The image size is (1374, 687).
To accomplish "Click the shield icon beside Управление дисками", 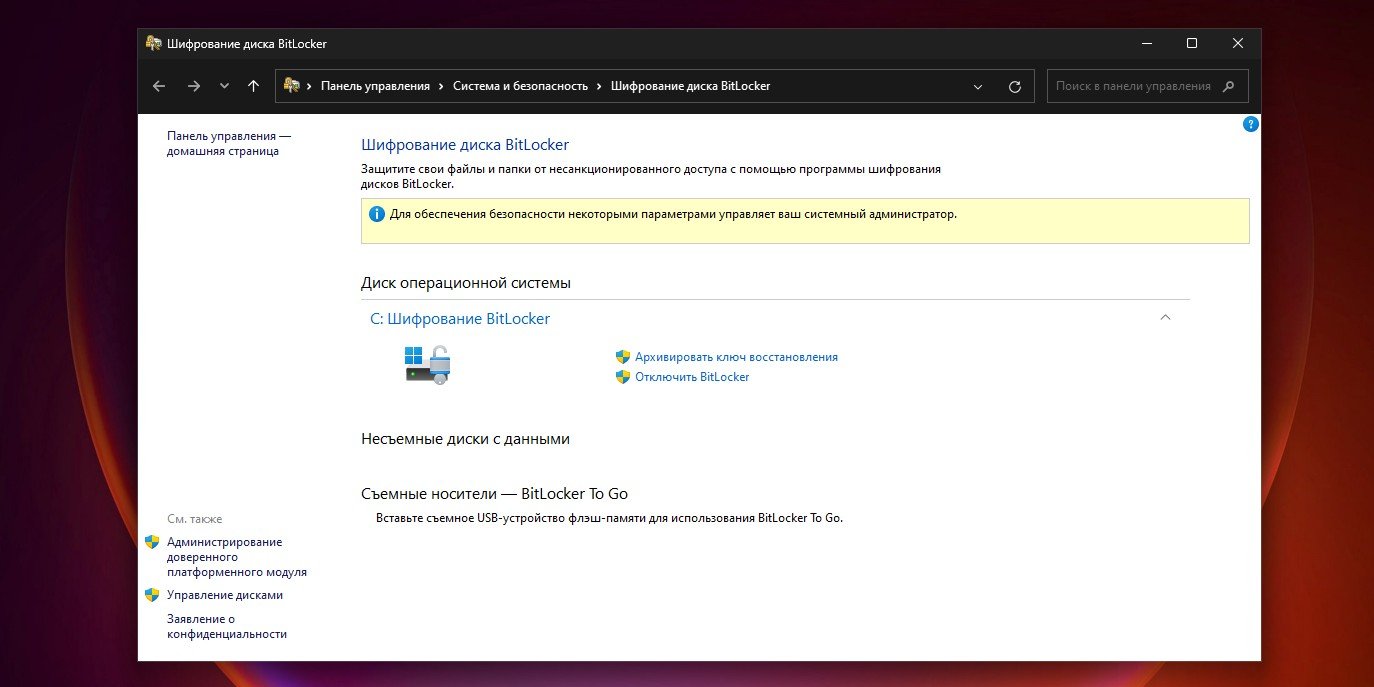I will click(152, 594).
